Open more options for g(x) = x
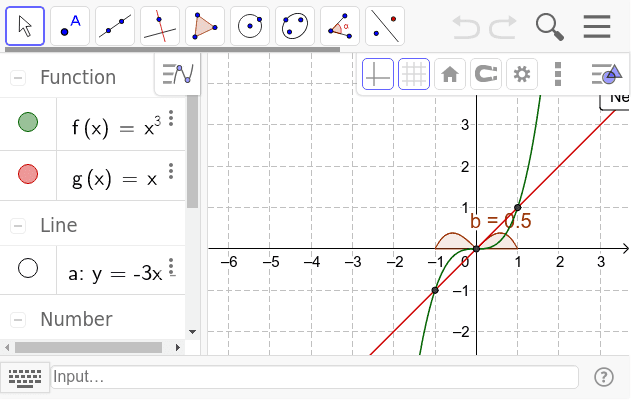631x400 pixels. (171, 171)
